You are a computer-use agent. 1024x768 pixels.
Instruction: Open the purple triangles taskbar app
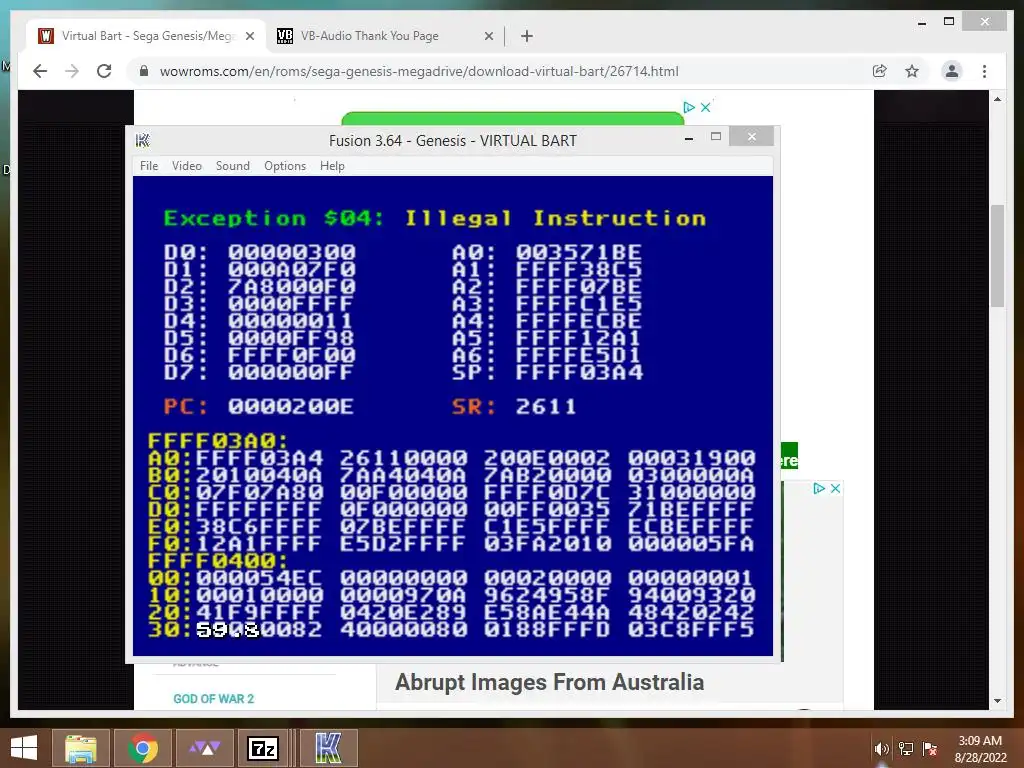coord(204,748)
